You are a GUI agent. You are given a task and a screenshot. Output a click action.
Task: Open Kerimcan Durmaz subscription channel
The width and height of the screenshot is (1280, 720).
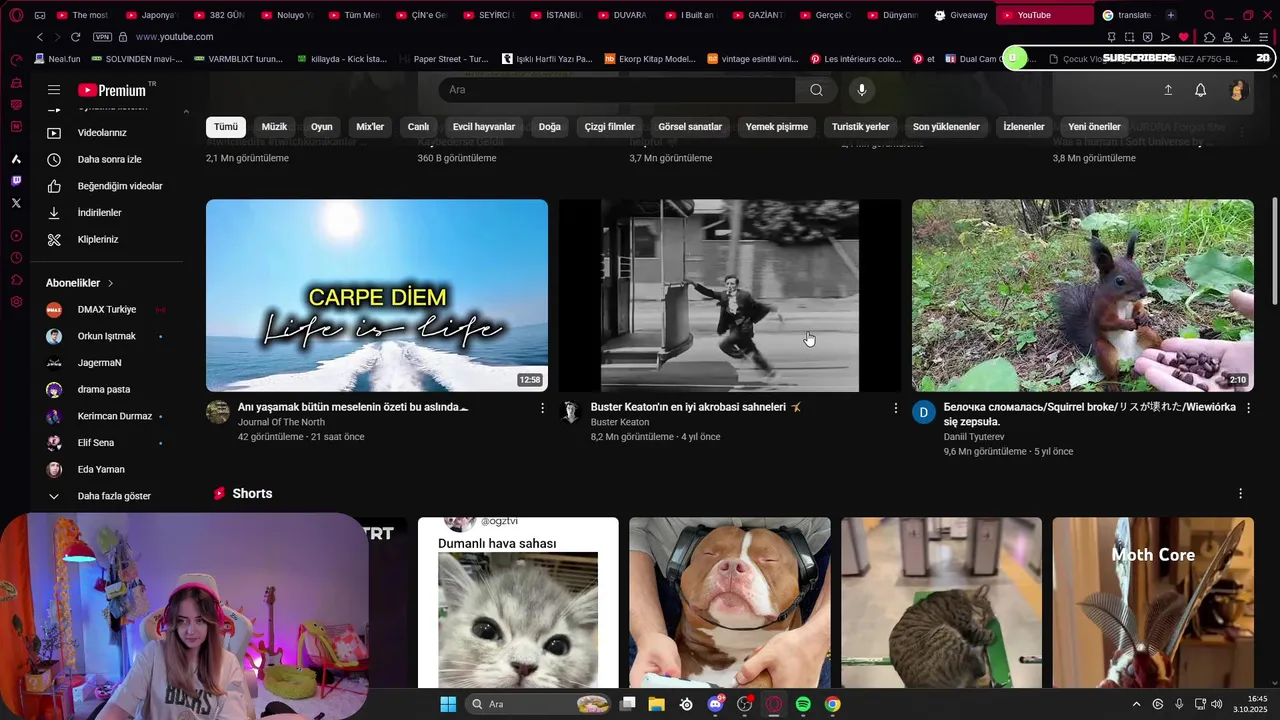106,416
